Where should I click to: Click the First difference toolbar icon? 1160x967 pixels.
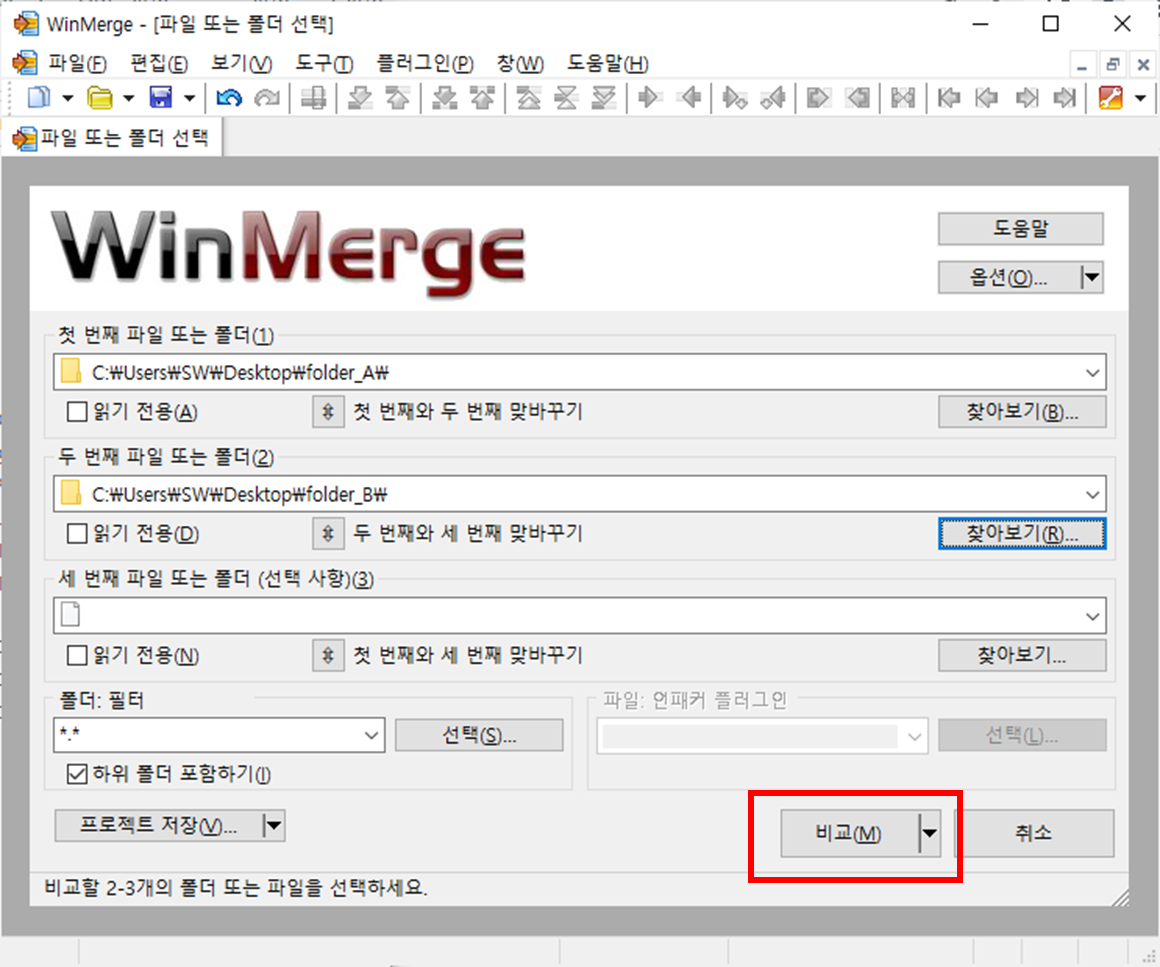click(528, 98)
